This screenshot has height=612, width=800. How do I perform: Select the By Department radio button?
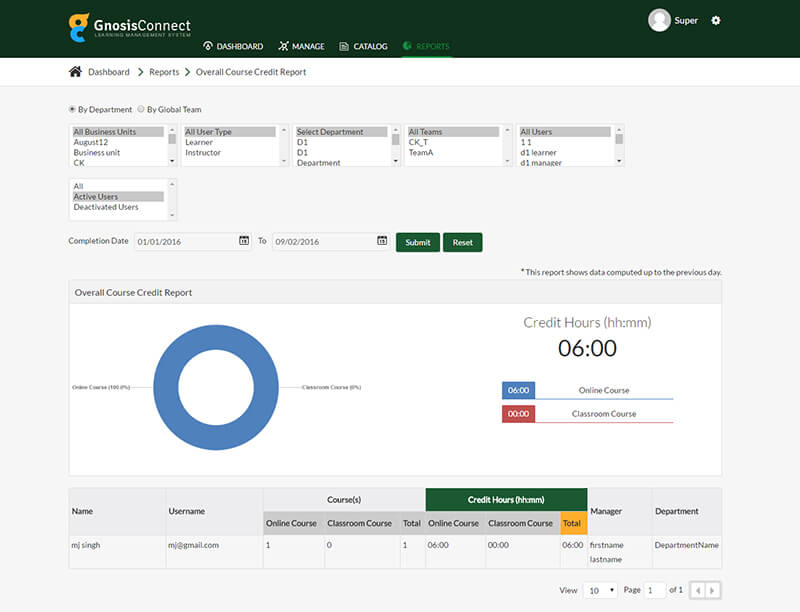tap(72, 109)
